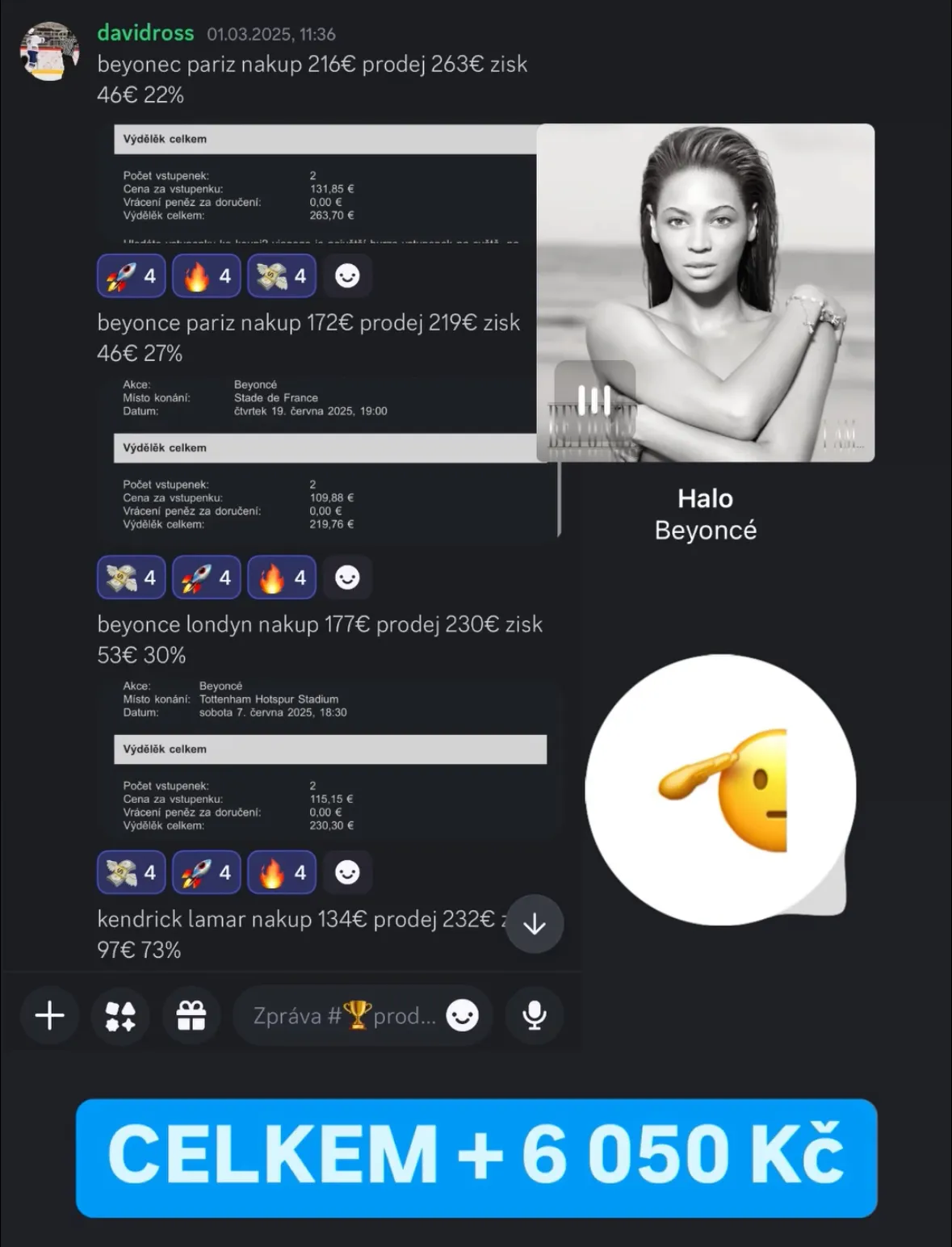Open the apps launcher icon
The width and height of the screenshot is (952, 1247).
[120, 1015]
